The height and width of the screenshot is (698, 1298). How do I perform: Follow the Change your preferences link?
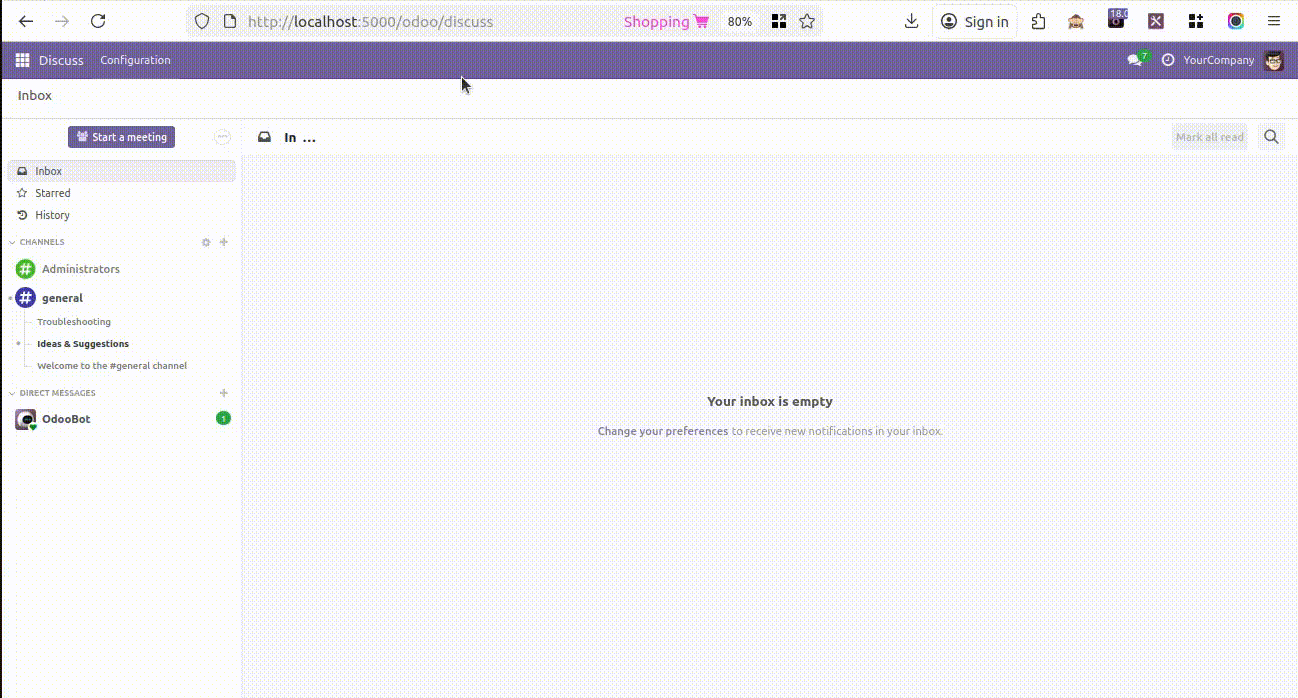coord(663,431)
